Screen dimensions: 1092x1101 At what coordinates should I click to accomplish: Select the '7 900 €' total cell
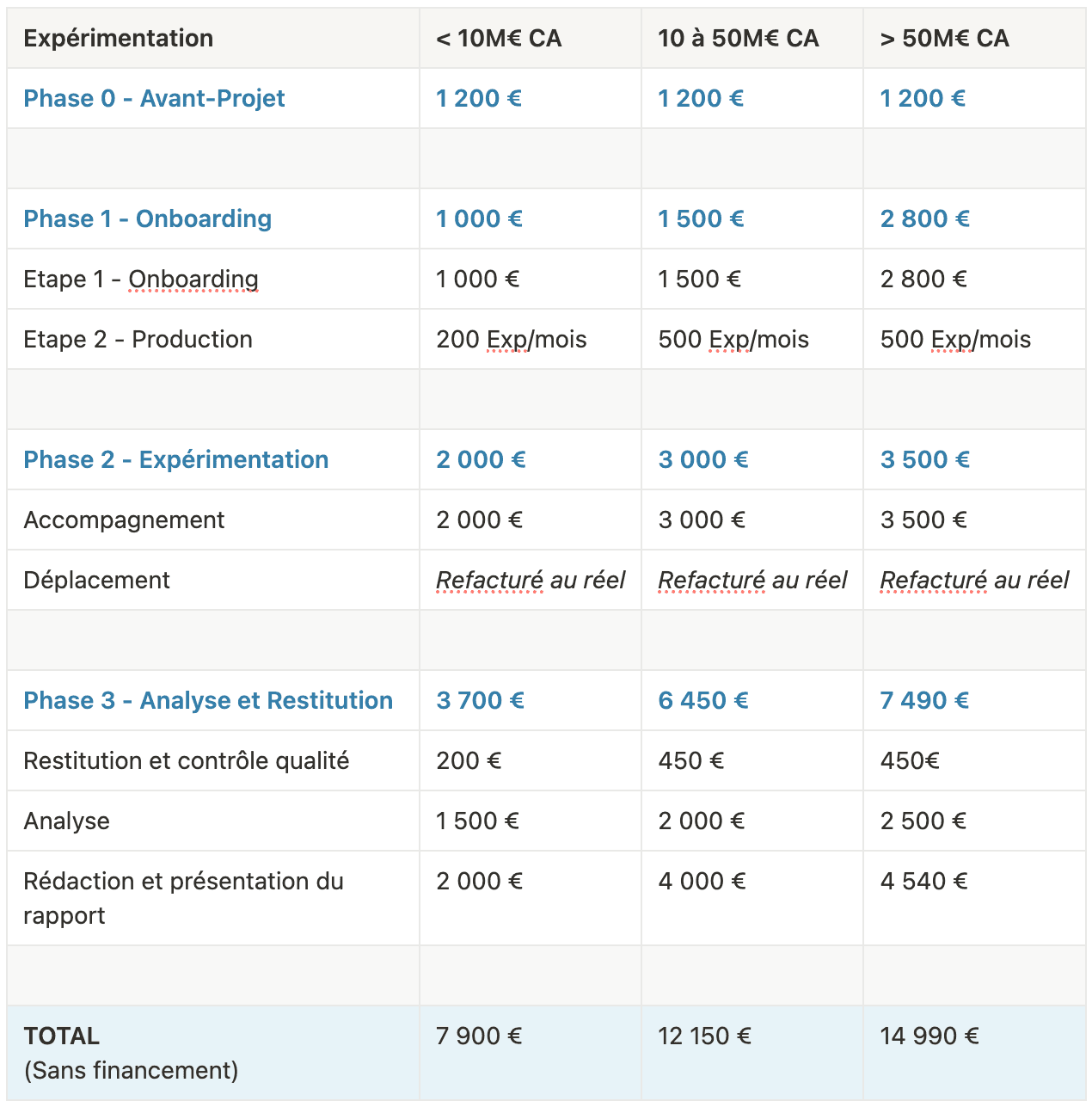point(480,1036)
